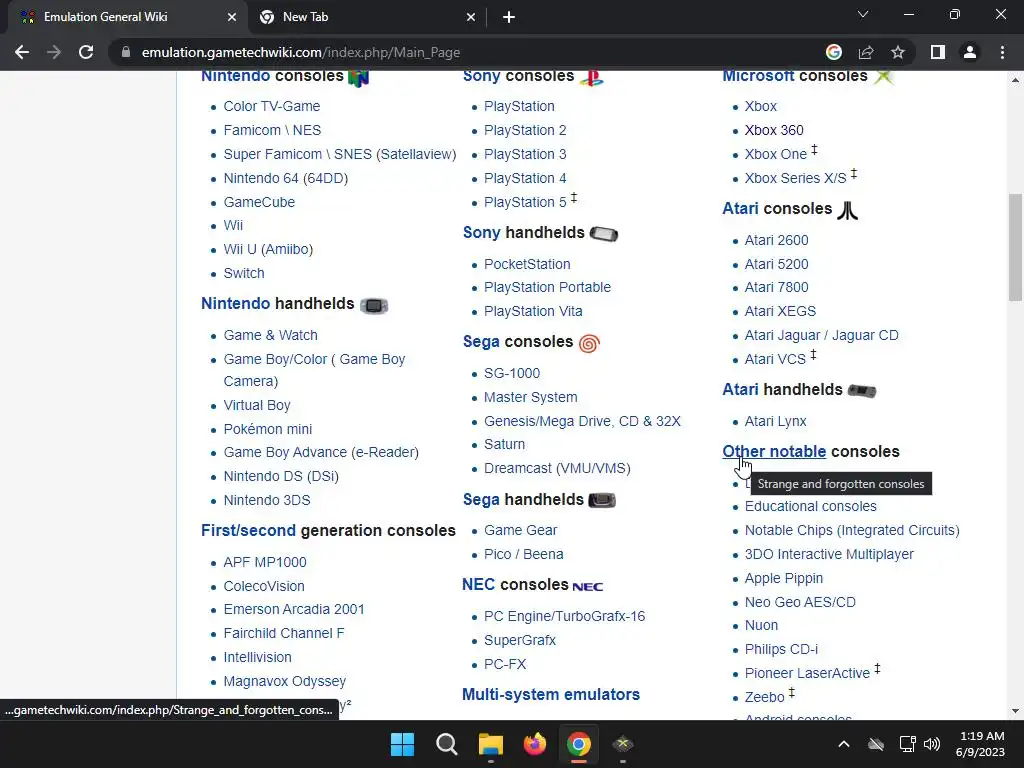Open the Chrome profile icon
Image resolution: width=1024 pixels, height=768 pixels.
click(x=970, y=52)
